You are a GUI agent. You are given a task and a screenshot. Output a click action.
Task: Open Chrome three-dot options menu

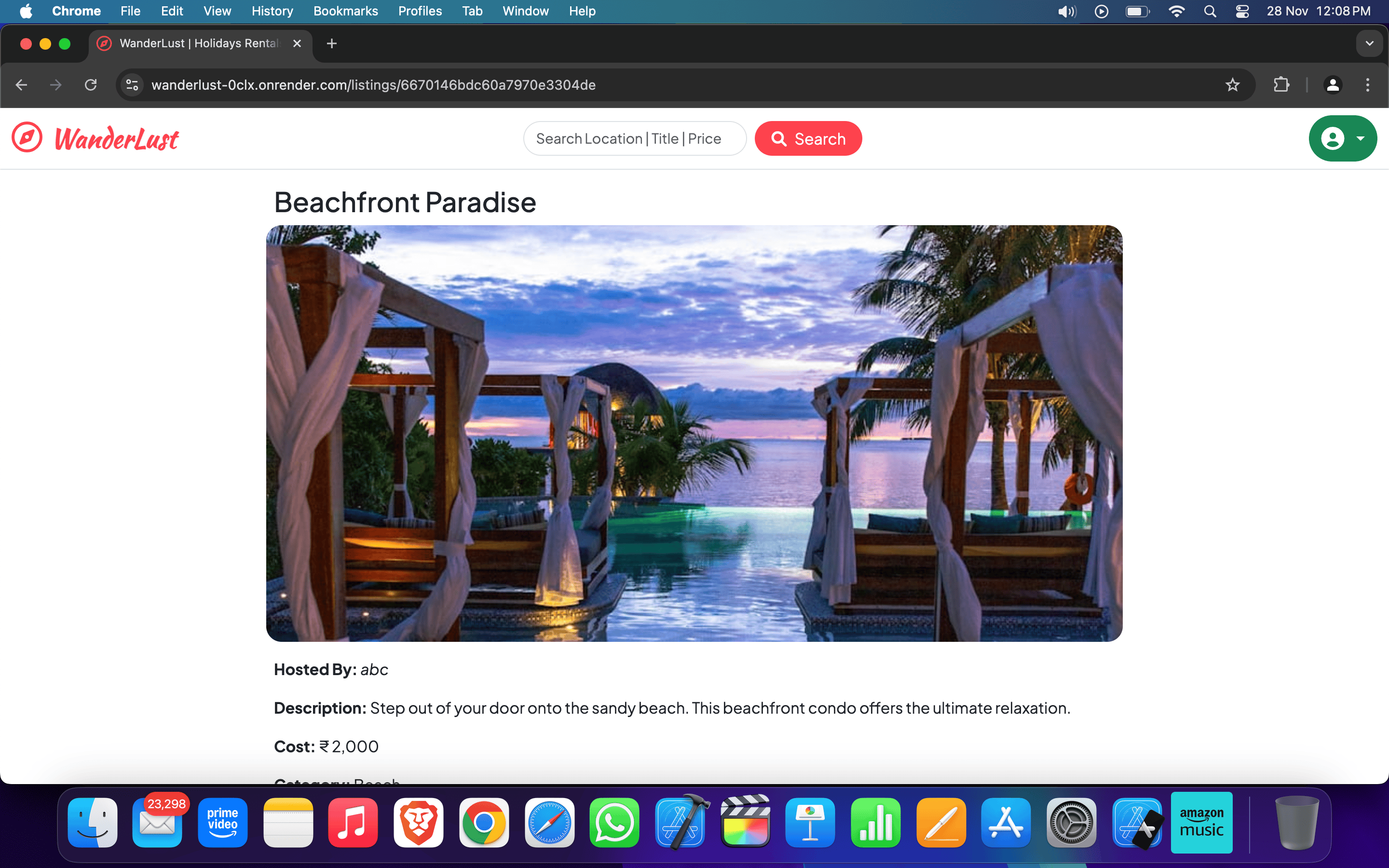[x=1368, y=85]
